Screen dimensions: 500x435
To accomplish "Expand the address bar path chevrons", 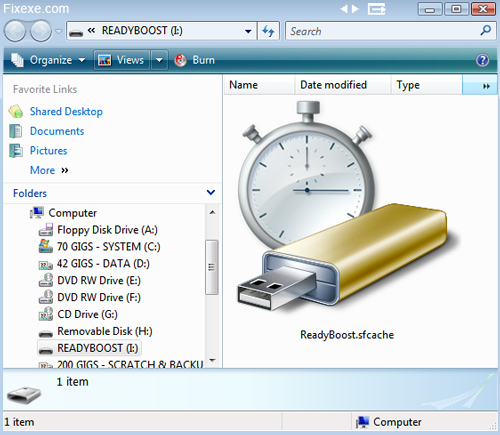I will tap(91, 31).
